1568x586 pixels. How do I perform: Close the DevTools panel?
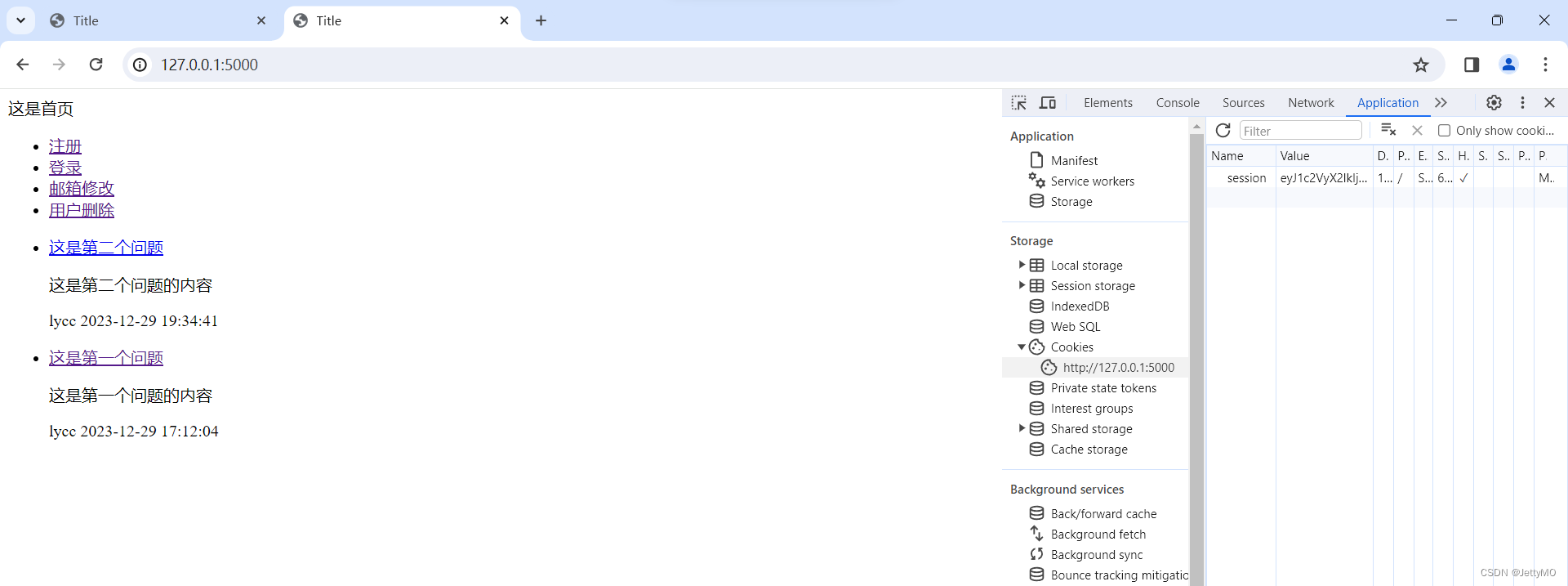(1549, 103)
